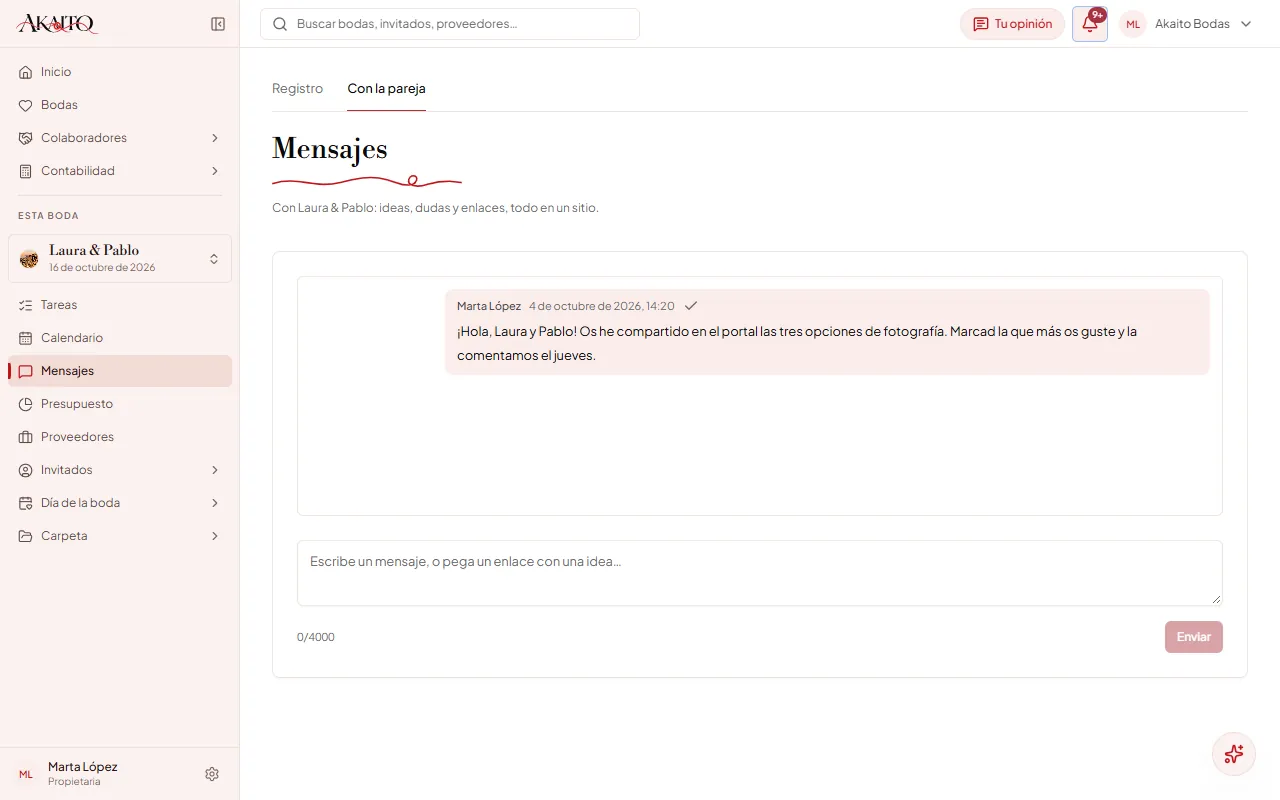The height and width of the screenshot is (800, 1280).
Task: Click the Laura & Pablo wedding thumbnail
Action: [29, 259]
